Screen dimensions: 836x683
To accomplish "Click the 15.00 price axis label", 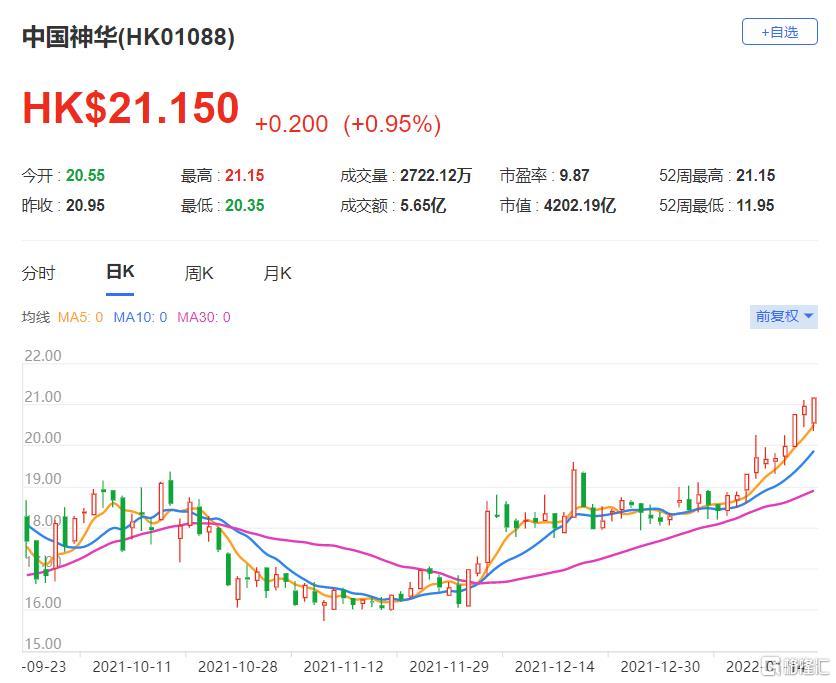I will point(43,644).
